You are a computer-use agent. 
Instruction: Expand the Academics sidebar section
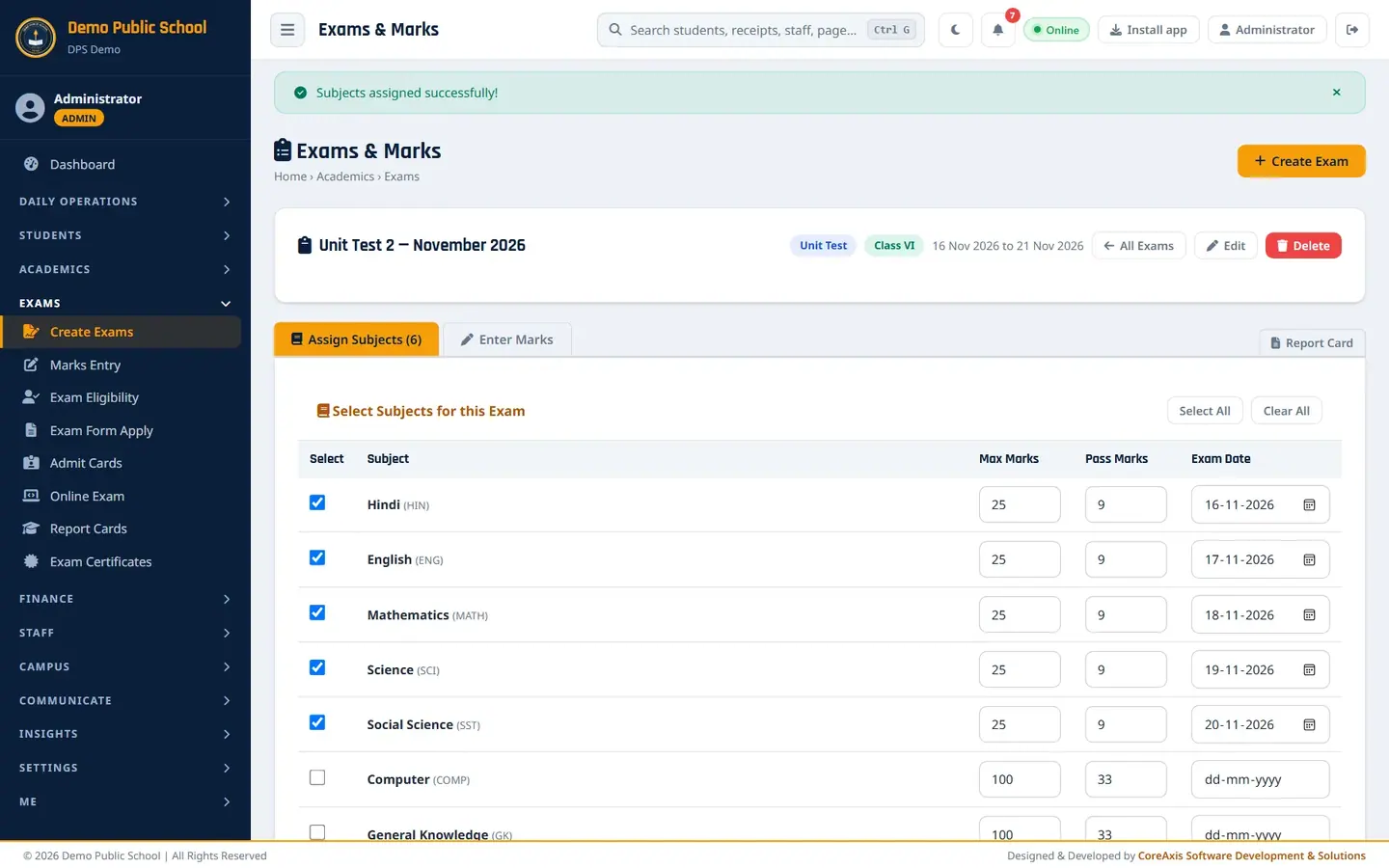(125, 269)
